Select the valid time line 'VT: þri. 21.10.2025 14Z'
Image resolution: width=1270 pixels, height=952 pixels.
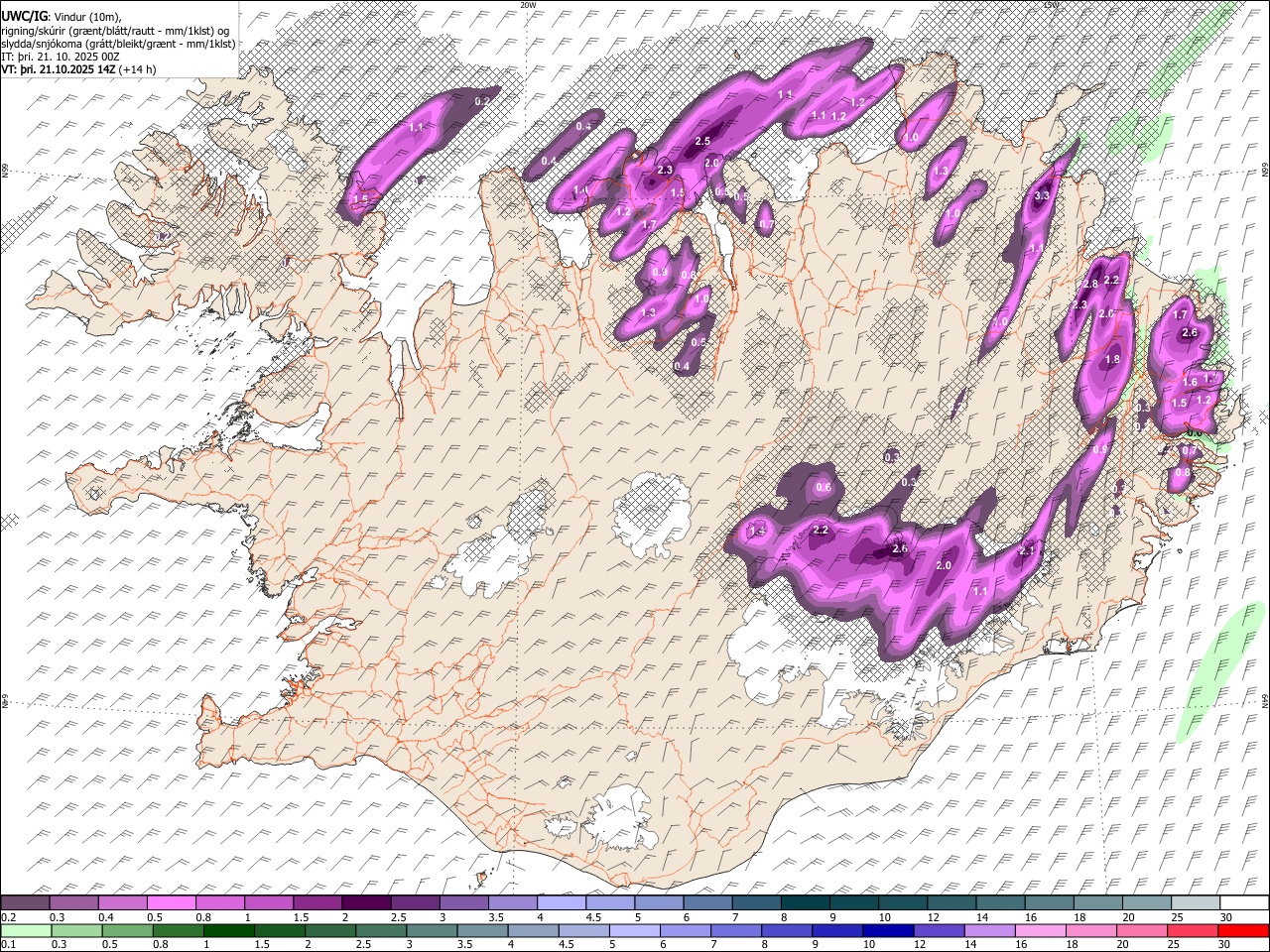point(59,69)
